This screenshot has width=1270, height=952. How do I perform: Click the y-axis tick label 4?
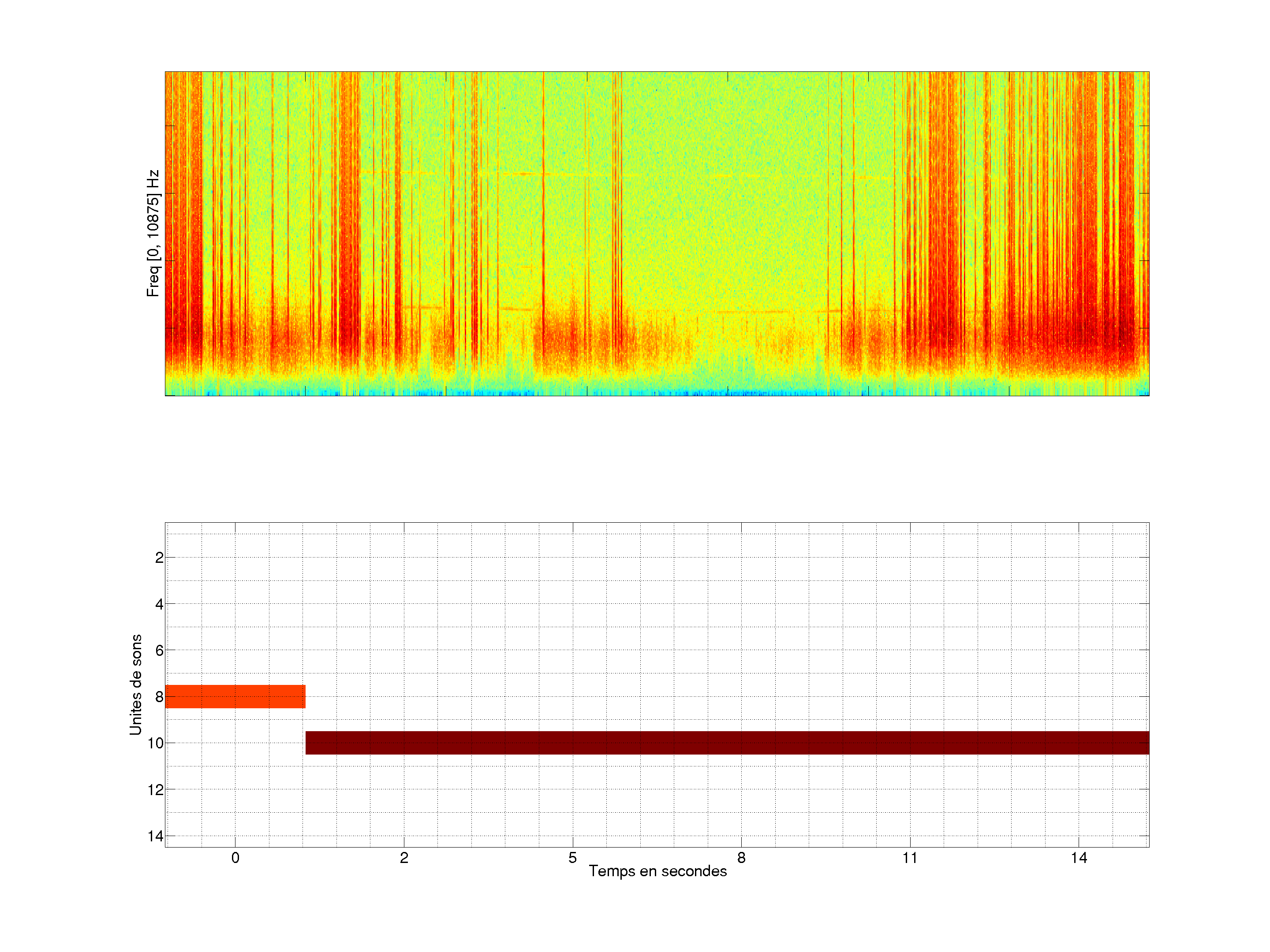[159, 604]
